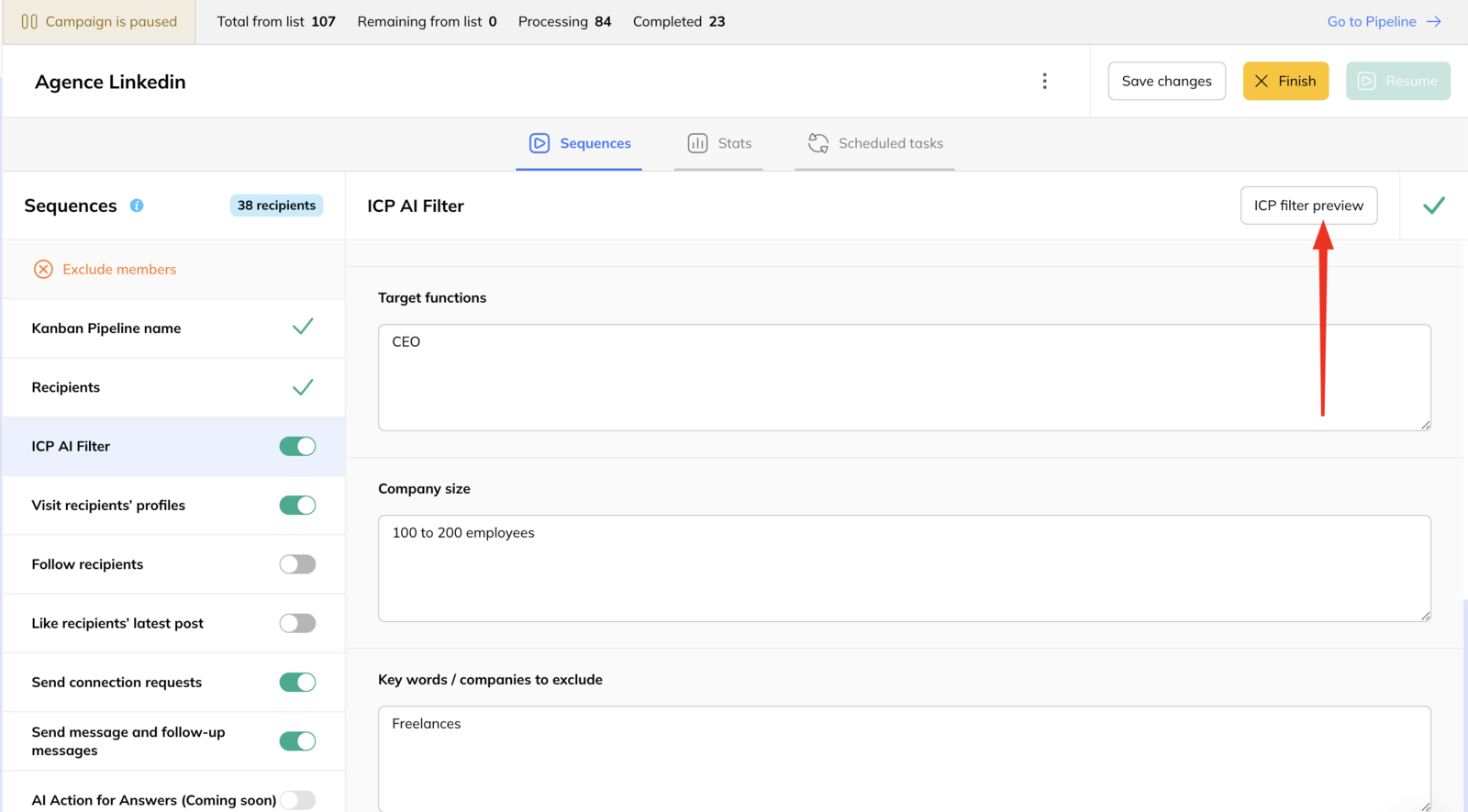This screenshot has width=1468, height=812.
Task: Click into the Company size text area
Action: [905, 568]
